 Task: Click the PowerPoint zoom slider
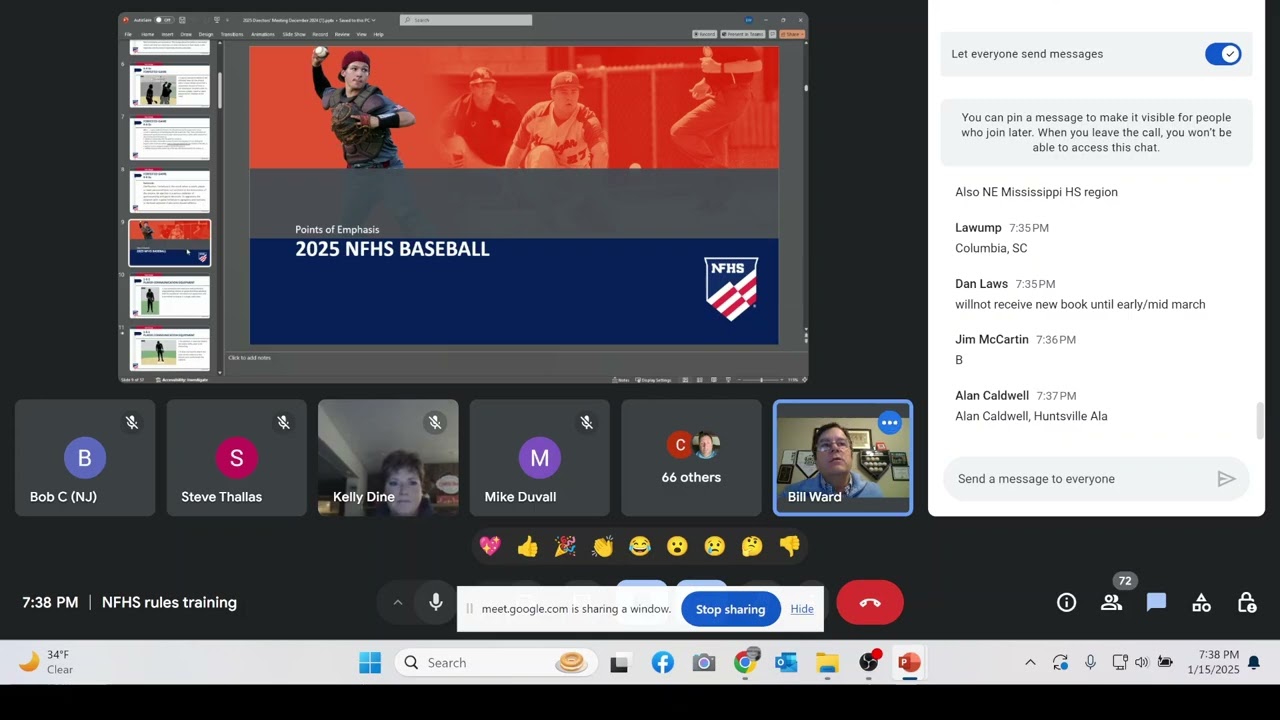[761, 380]
